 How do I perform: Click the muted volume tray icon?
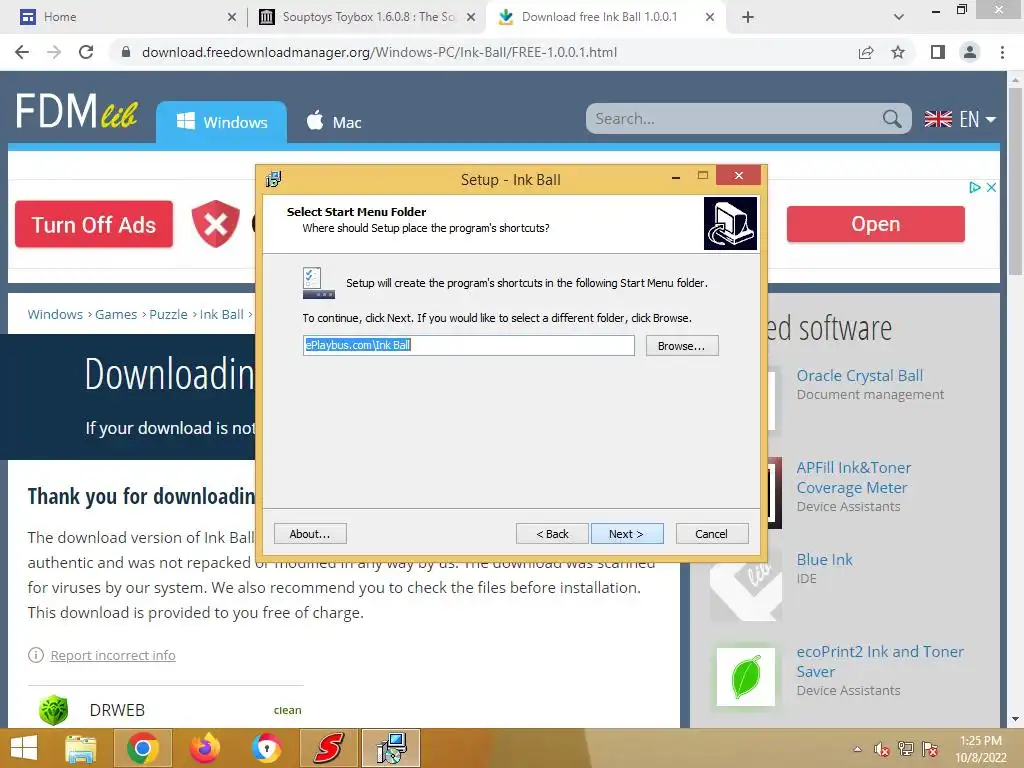(882, 749)
